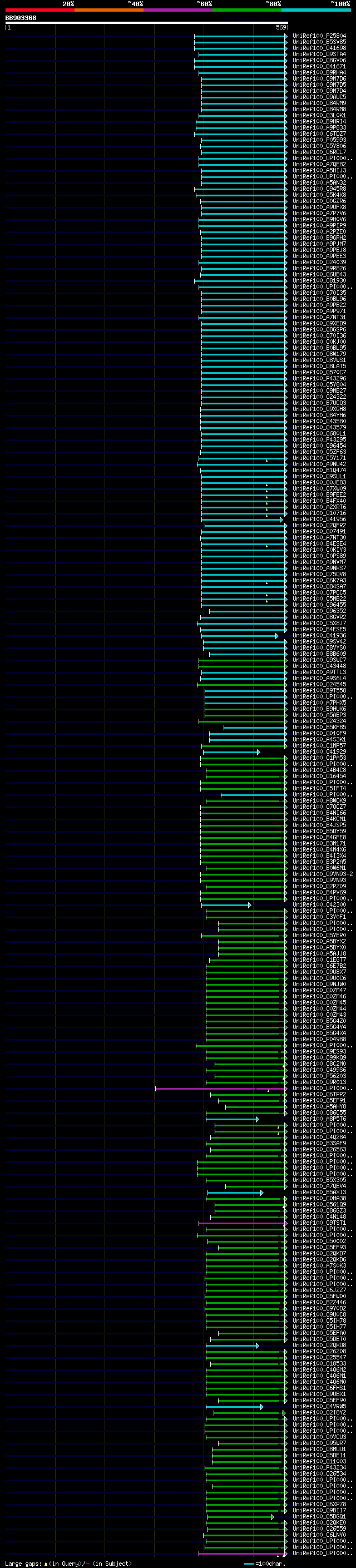Choose the UniRef100_A5AN32 entry
This screenshot has height=1568, width=356.
pyautogui.click(x=319, y=182)
